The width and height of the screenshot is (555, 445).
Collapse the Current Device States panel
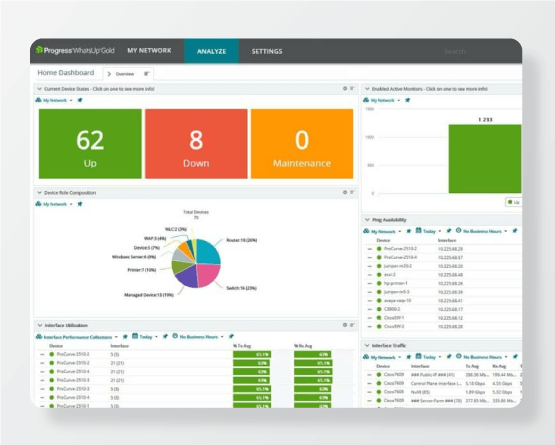39,89
